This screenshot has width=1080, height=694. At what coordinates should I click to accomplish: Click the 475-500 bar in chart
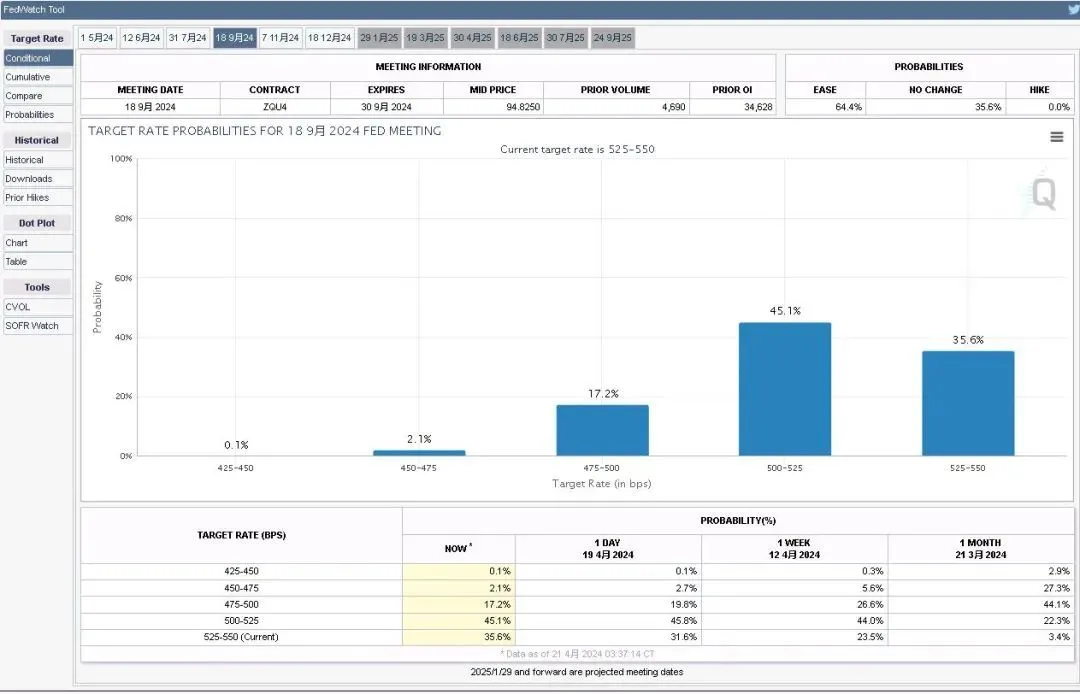pos(602,430)
